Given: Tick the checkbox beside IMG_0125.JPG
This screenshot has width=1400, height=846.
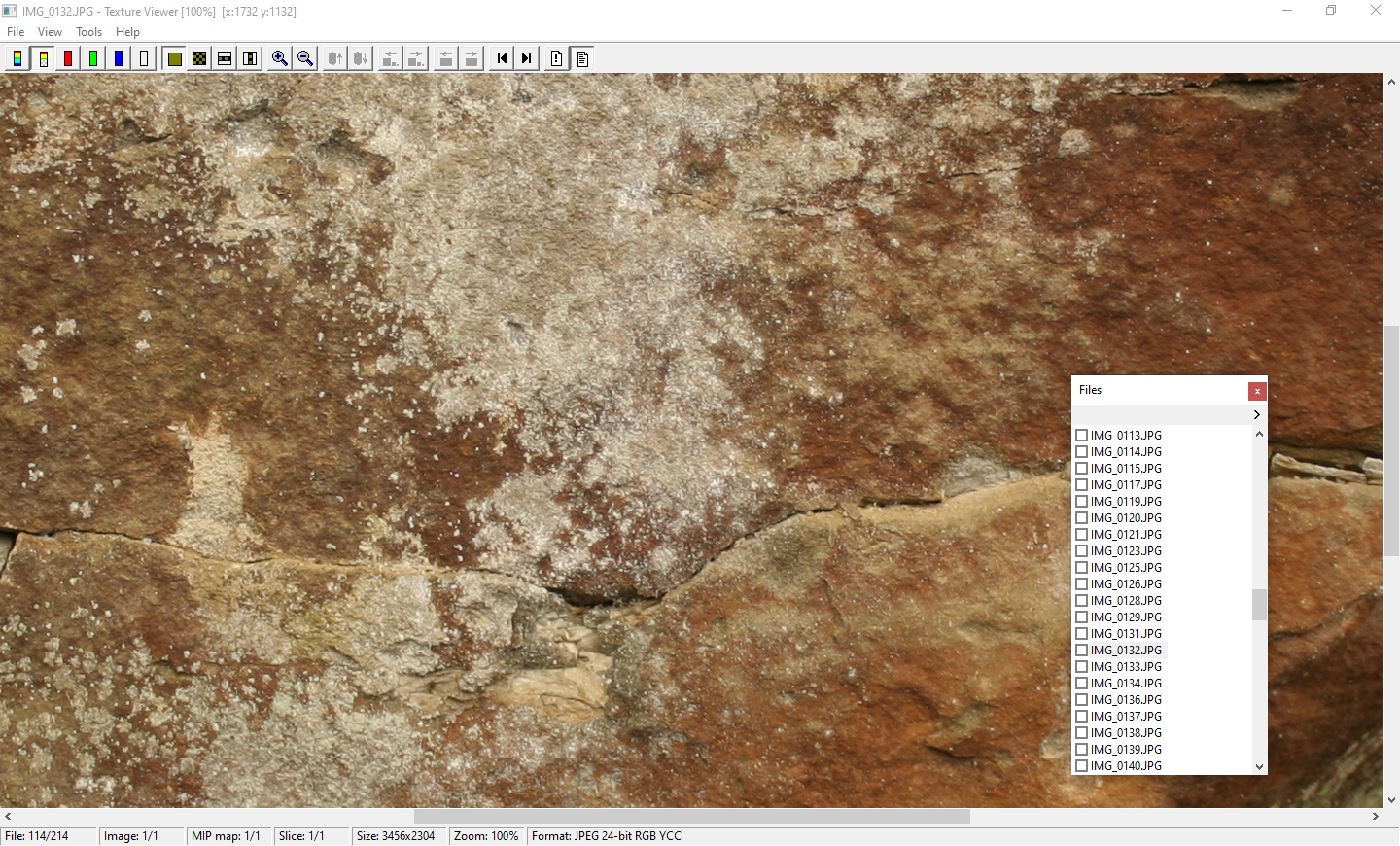Looking at the screenshot, I should point(1081,567).
